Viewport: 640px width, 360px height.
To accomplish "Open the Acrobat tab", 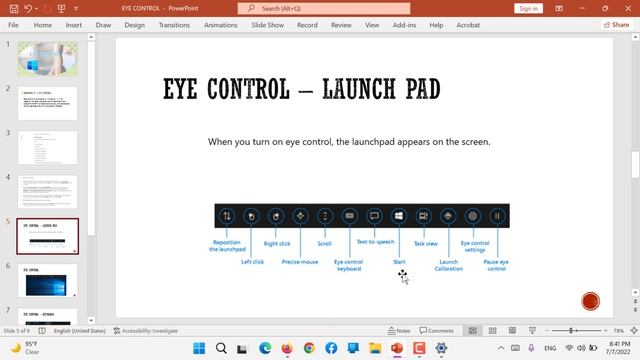I will (468, 25).
